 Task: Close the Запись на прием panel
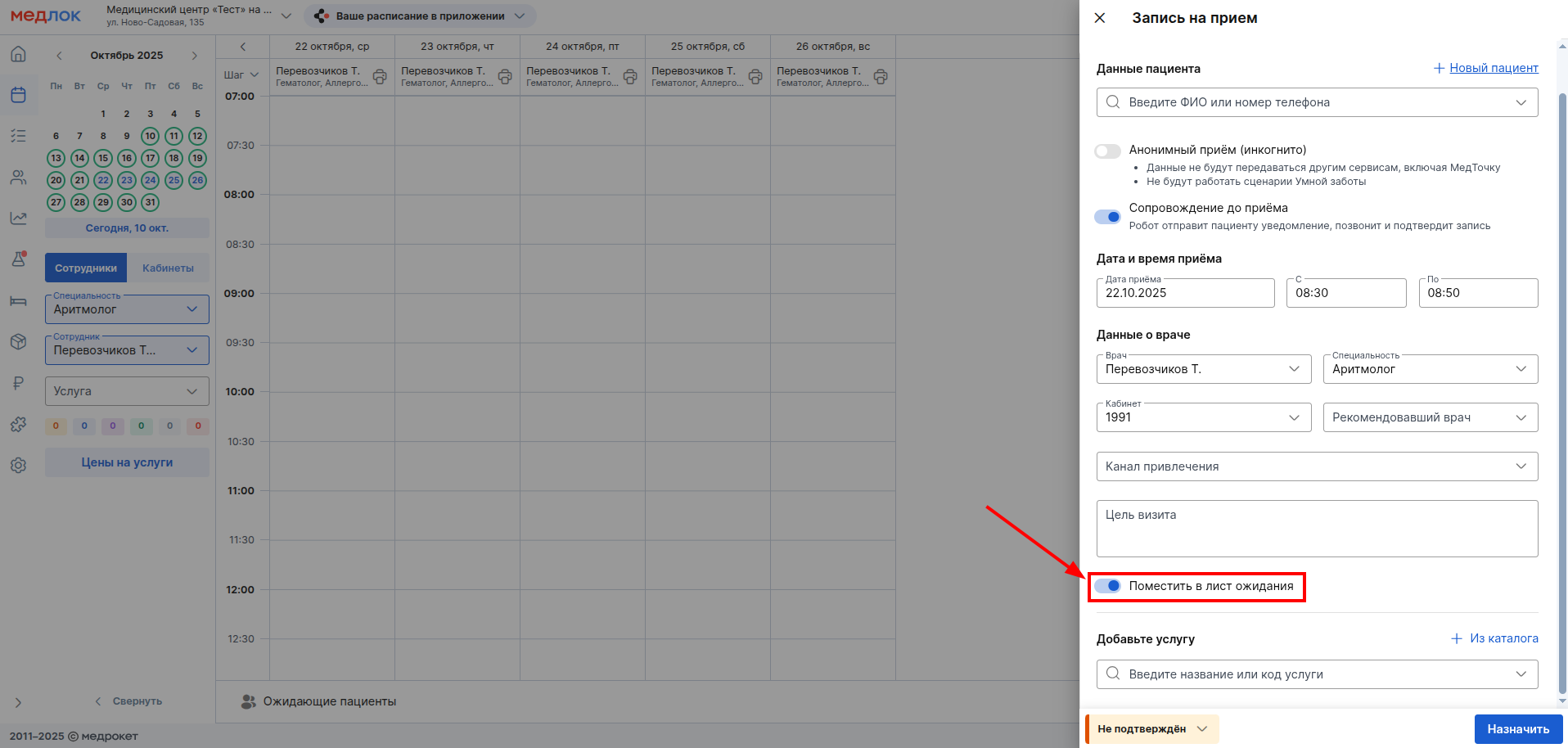click(1100, 18)
